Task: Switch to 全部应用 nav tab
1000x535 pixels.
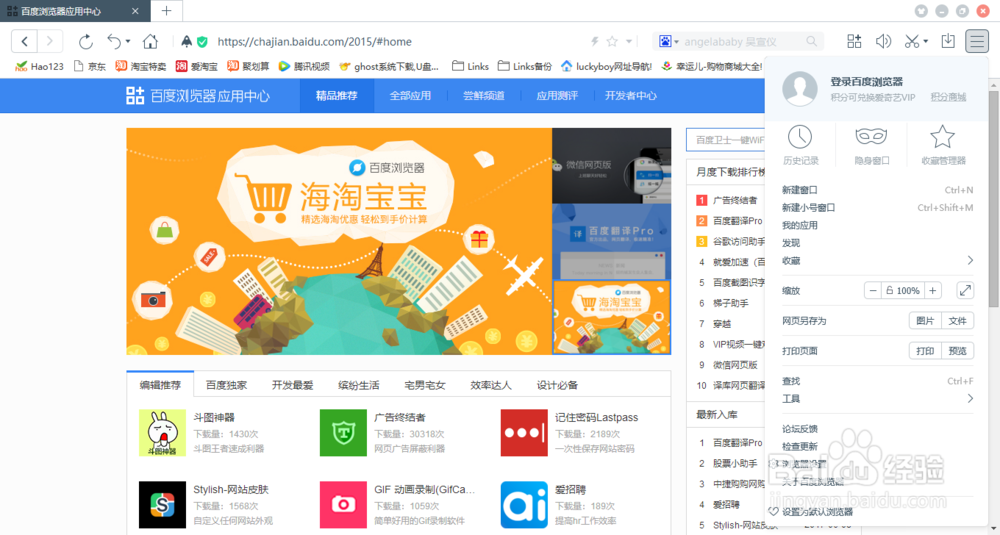Action: [x=410, y=96]
